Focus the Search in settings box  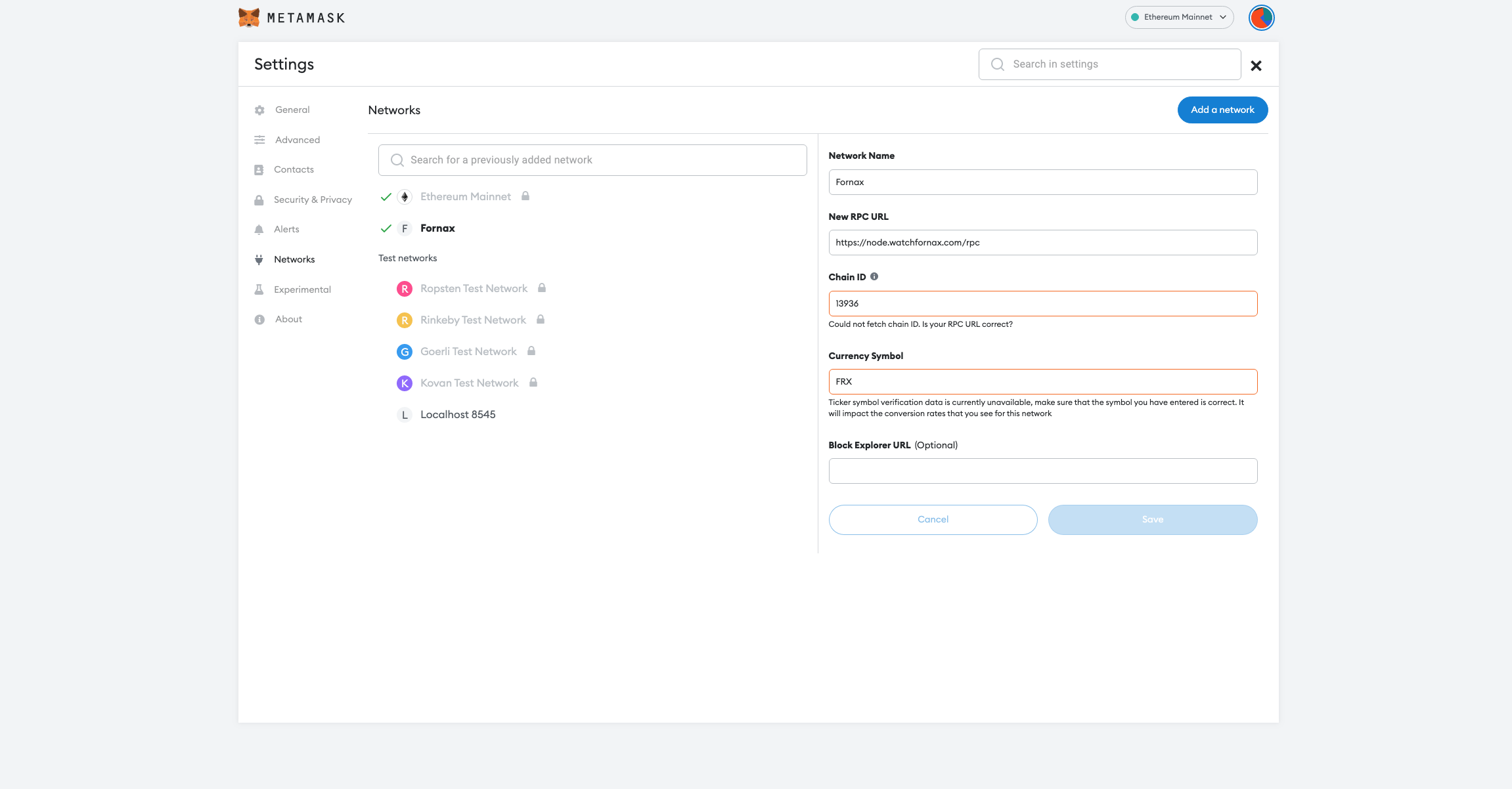coord(1109,64)
